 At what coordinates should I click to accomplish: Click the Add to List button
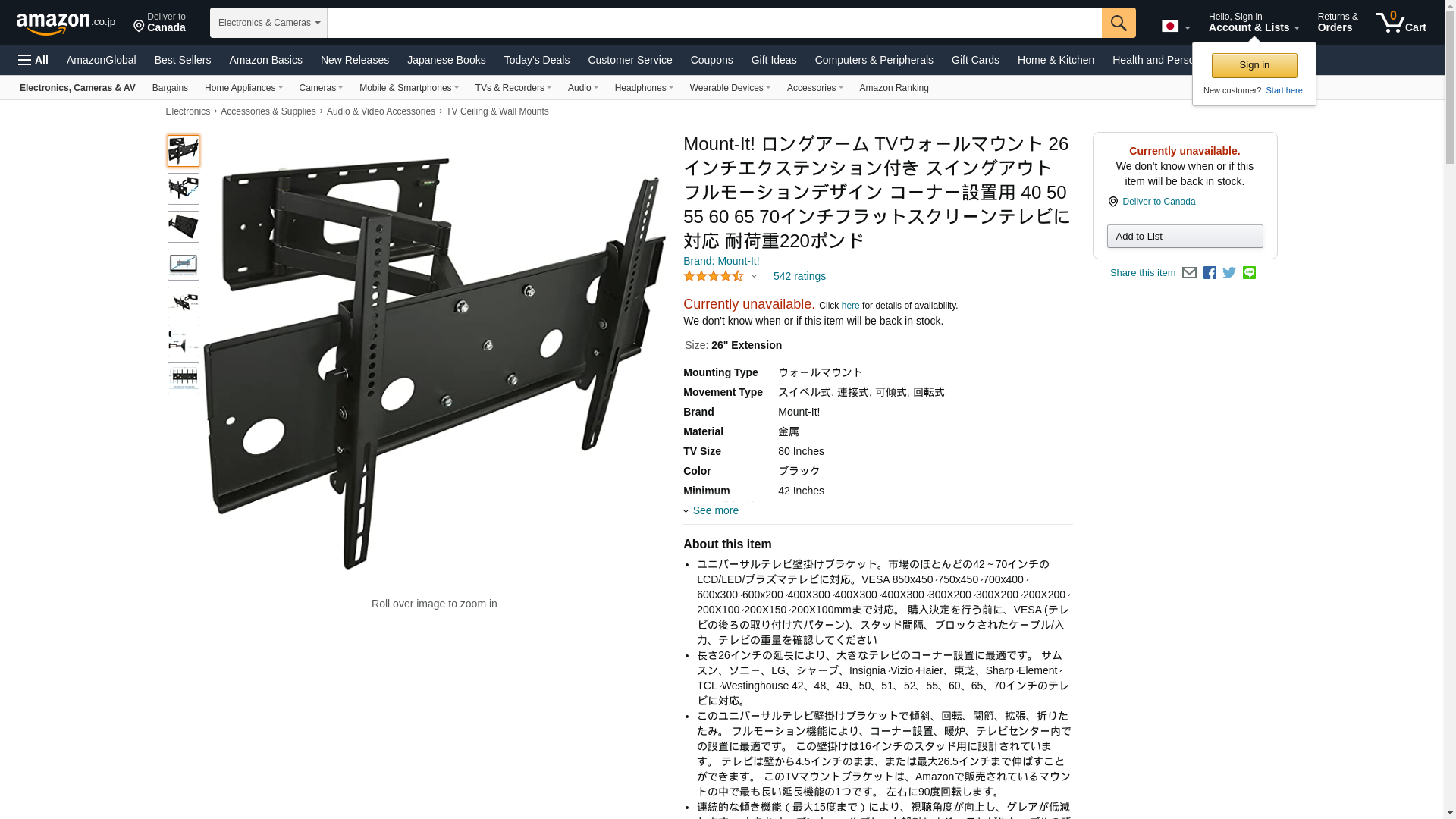click(x=1185, y=237)
